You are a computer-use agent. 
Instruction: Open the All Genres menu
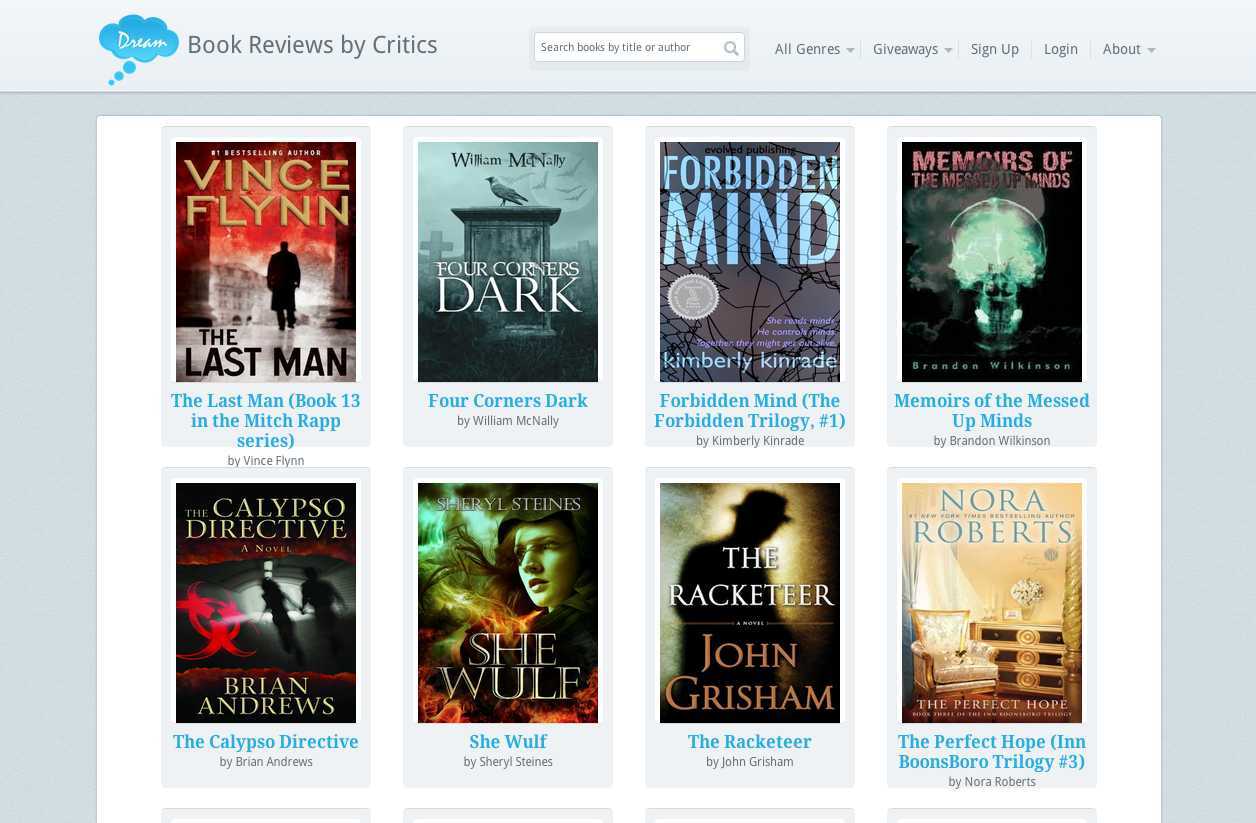click(807, 49)
